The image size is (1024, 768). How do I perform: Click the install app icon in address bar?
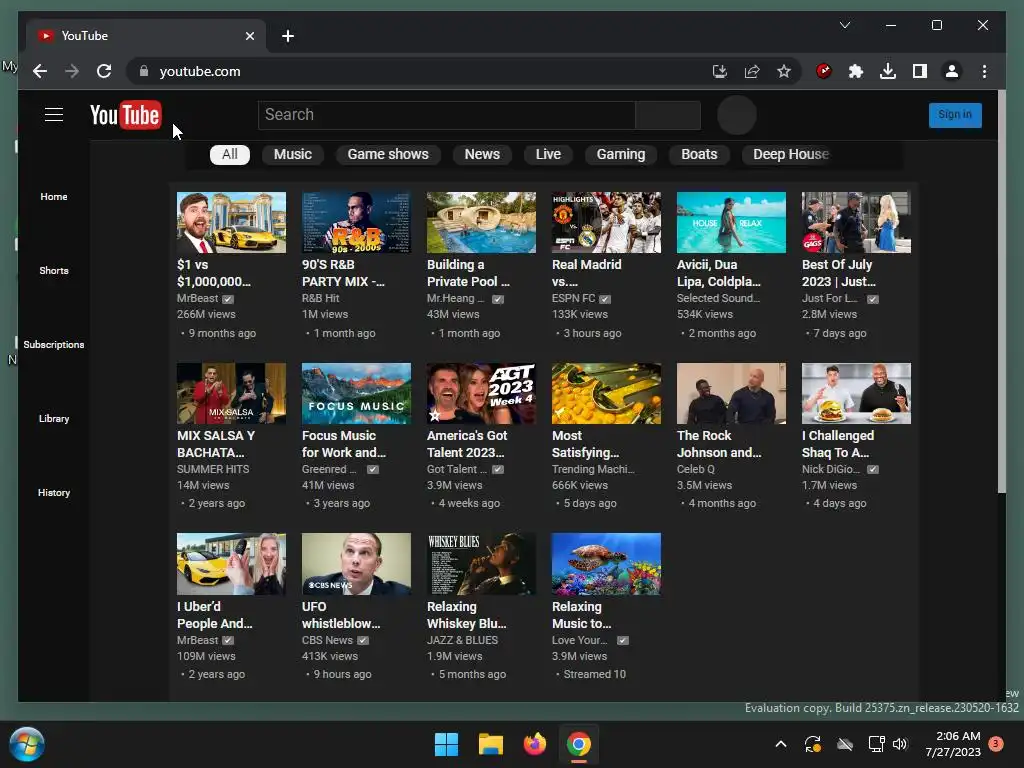pos(720,71)
